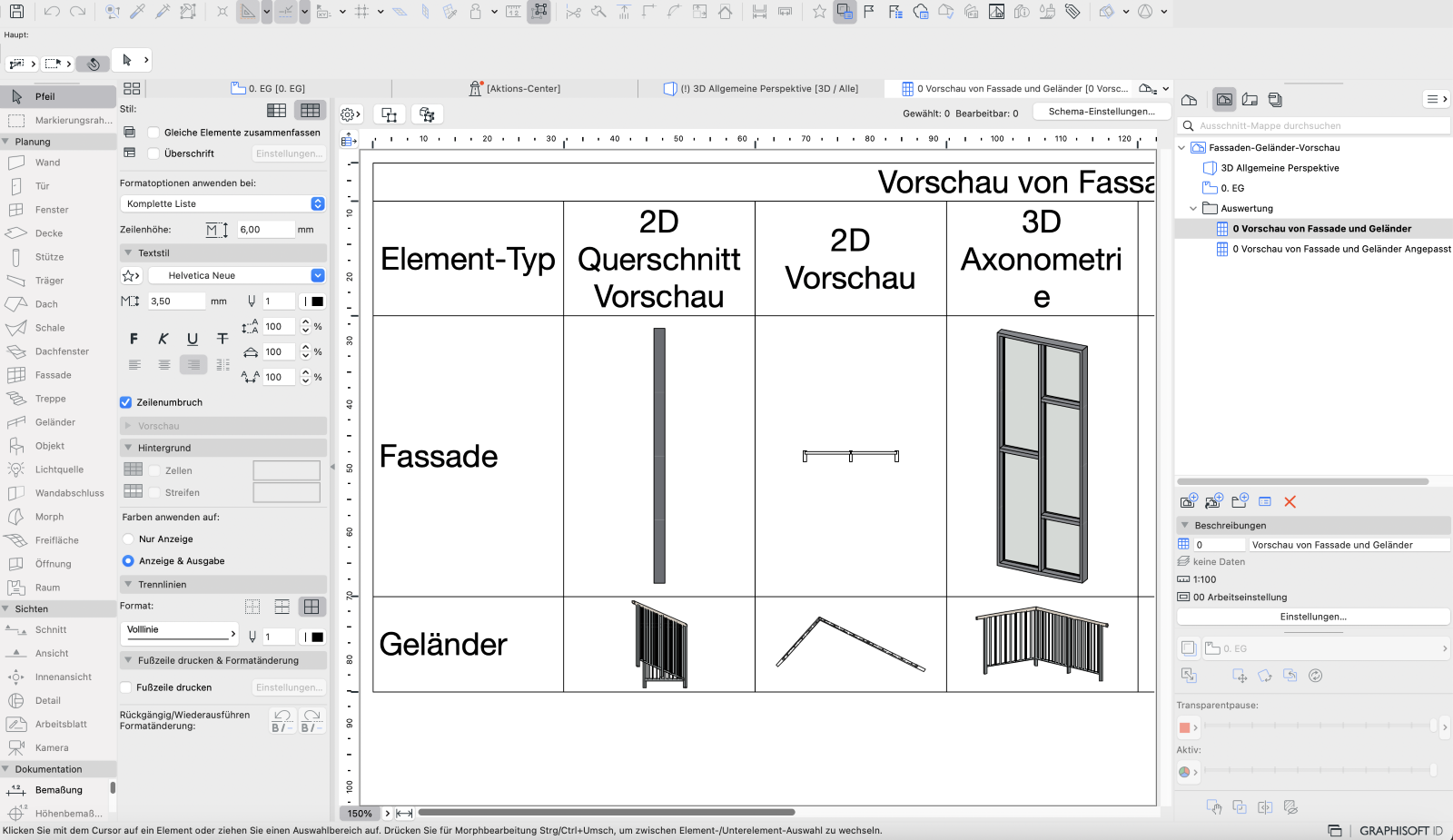Viewport: 1453px width, 840px height.
Task: Uncheck the Zeilenumbruch checkbox
Action: pos(126,402)
